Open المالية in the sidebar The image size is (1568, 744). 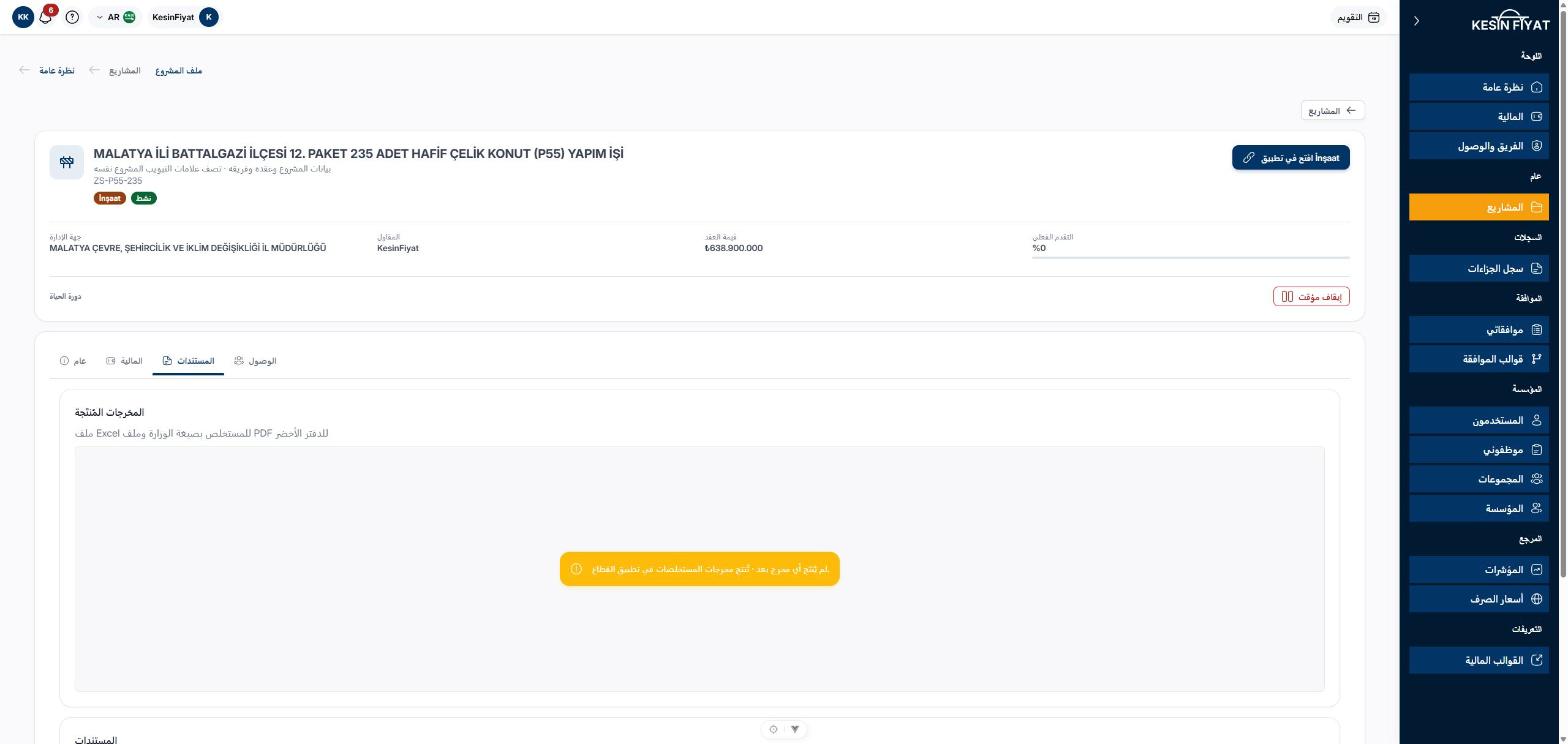(1477, 117)
